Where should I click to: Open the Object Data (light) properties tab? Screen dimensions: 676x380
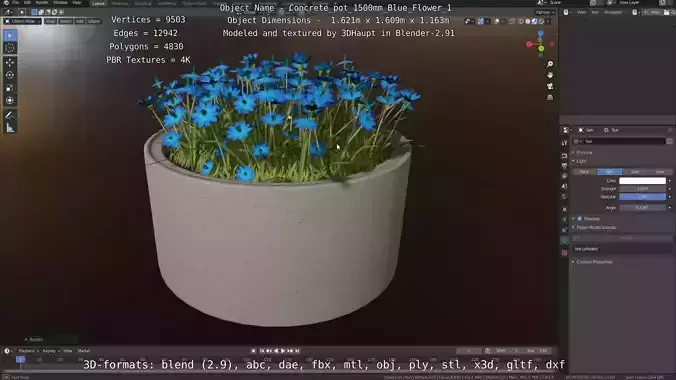564,241
